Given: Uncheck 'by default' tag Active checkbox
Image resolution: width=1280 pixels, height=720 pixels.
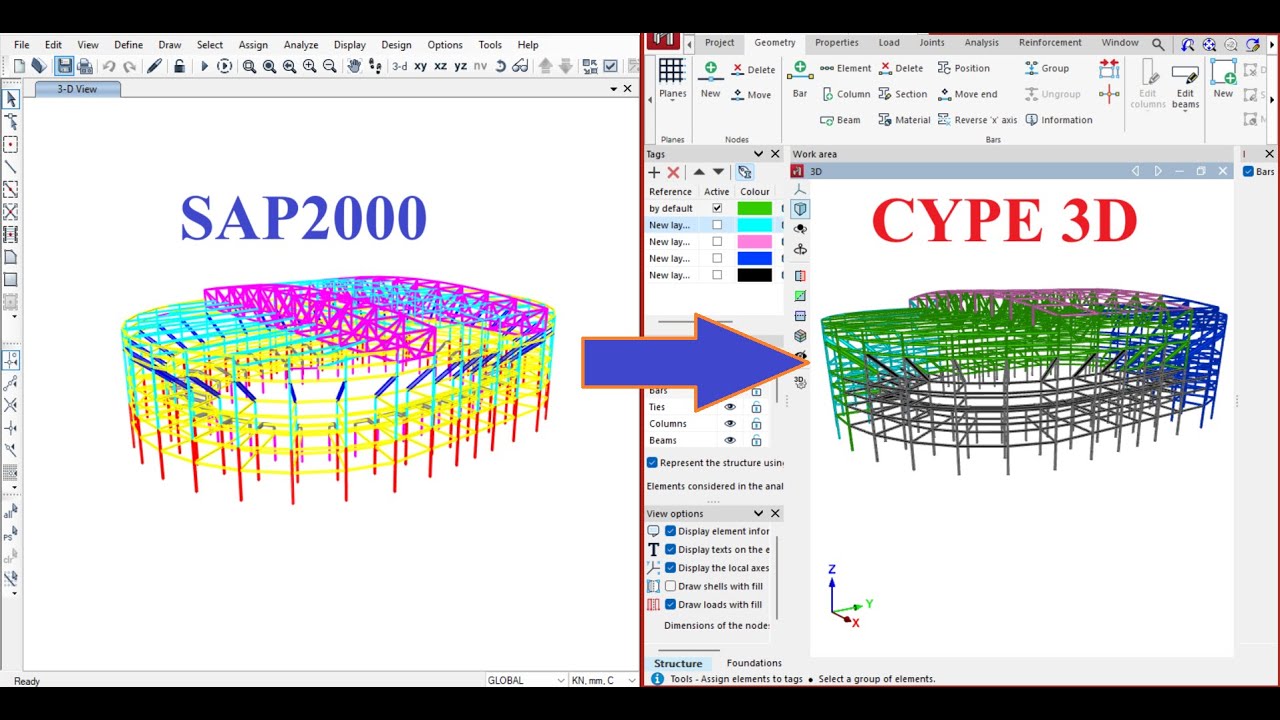Looking at the screenshot, I should (x=717, y=208).
